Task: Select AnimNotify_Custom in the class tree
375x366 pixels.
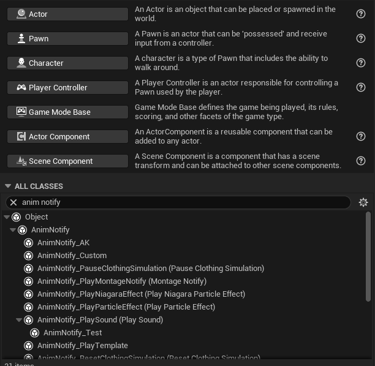Action: coord(72,256)
